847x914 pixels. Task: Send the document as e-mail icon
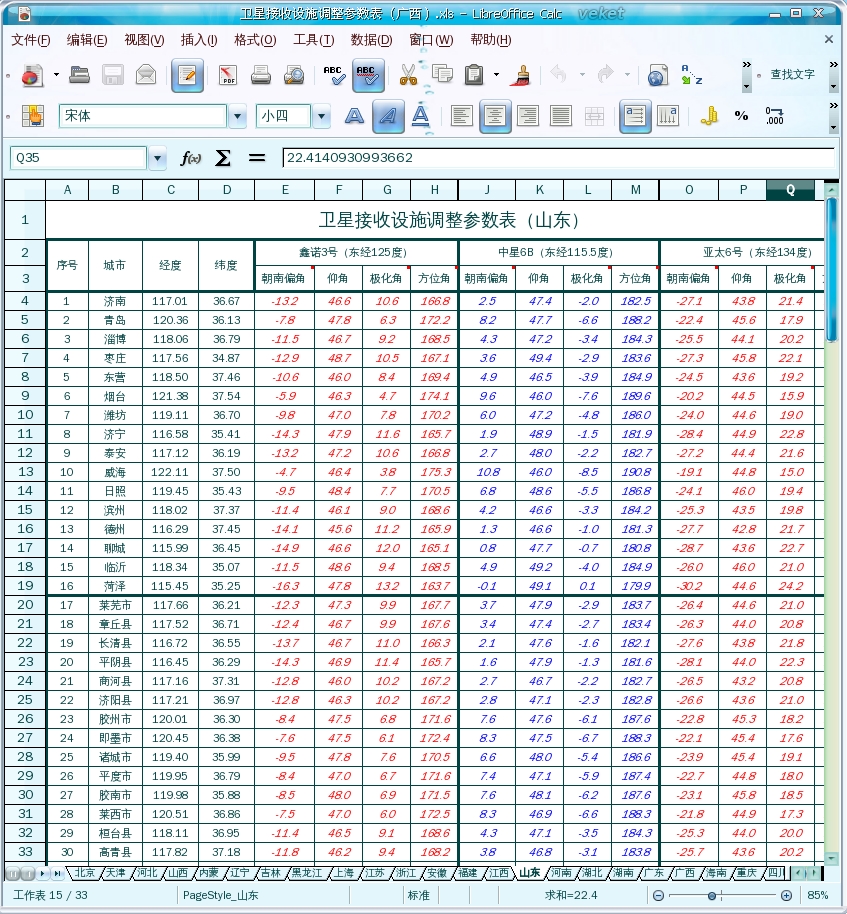pyautogui.click(x=146, y=75)
